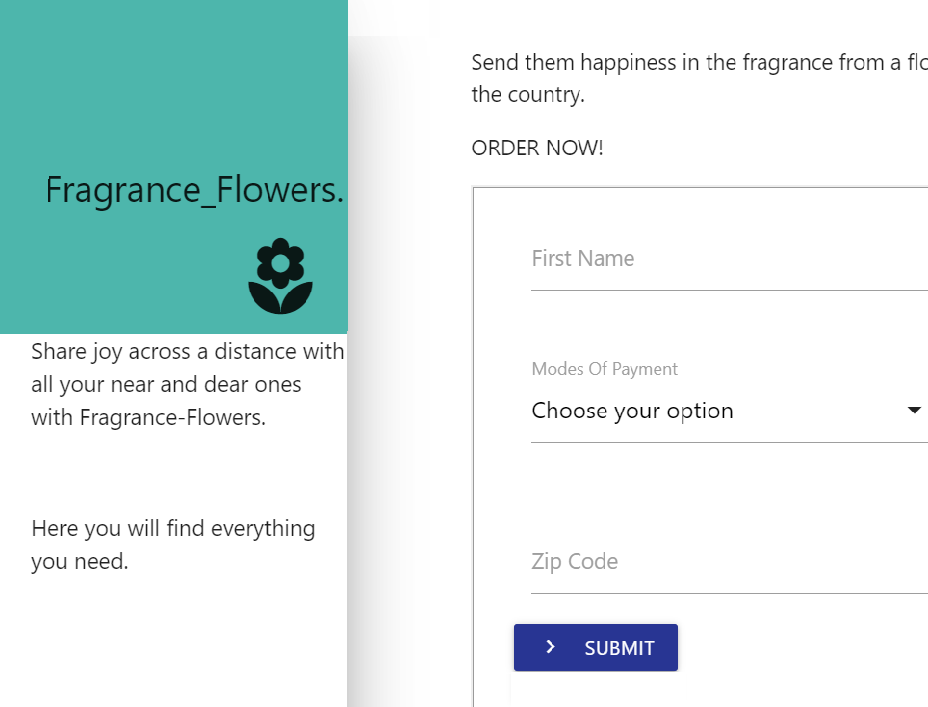Click the black flower logo icon
This screenshot has height=707, width=928.
click(x=280, y=276)
